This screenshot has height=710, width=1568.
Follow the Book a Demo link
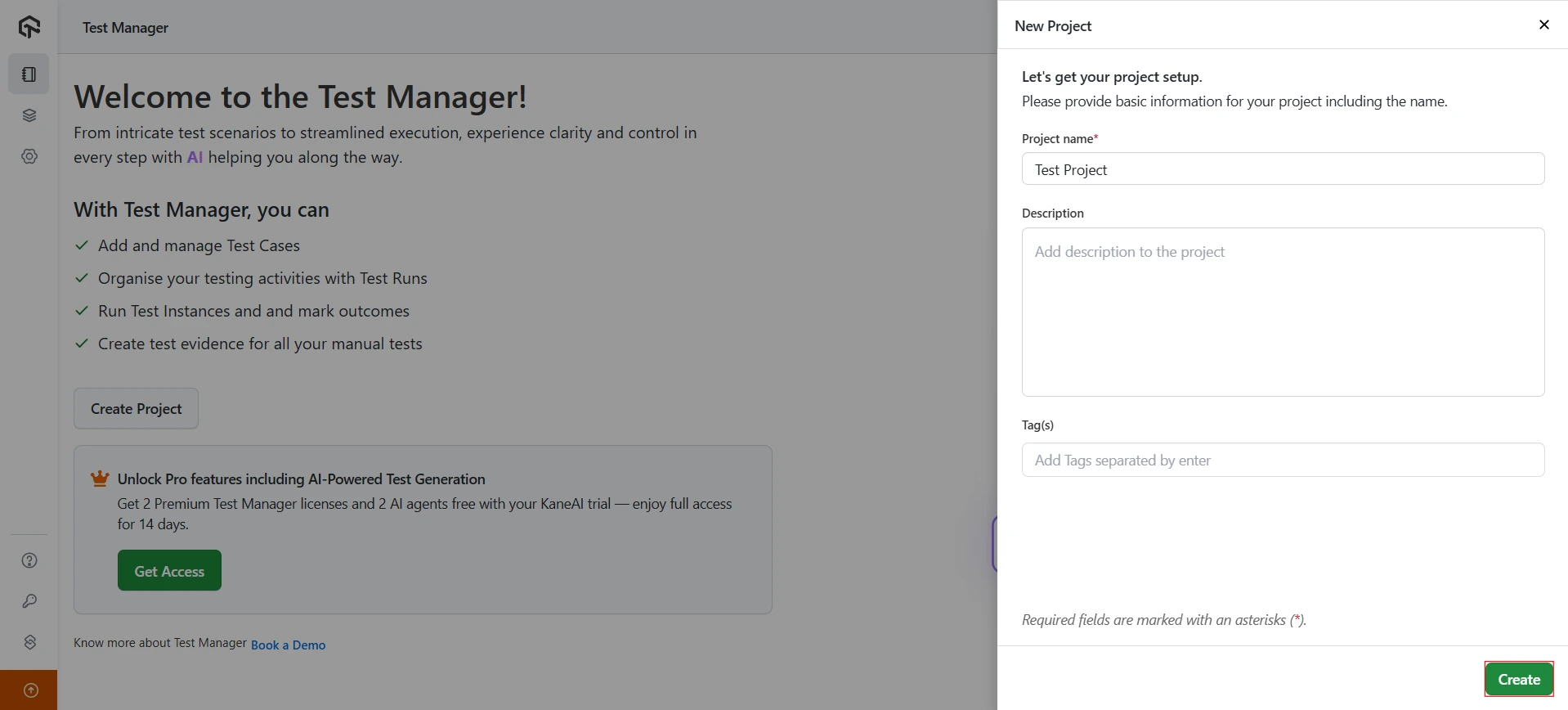(x=288, y=645)
